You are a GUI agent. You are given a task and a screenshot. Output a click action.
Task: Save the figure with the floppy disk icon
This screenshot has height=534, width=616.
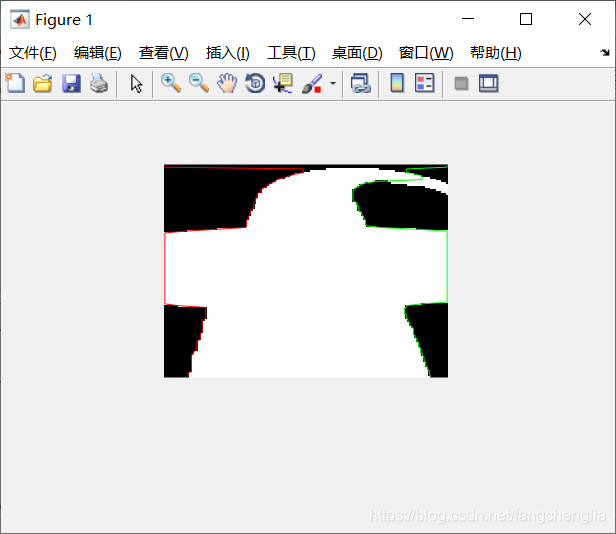(x=71, y=83)
